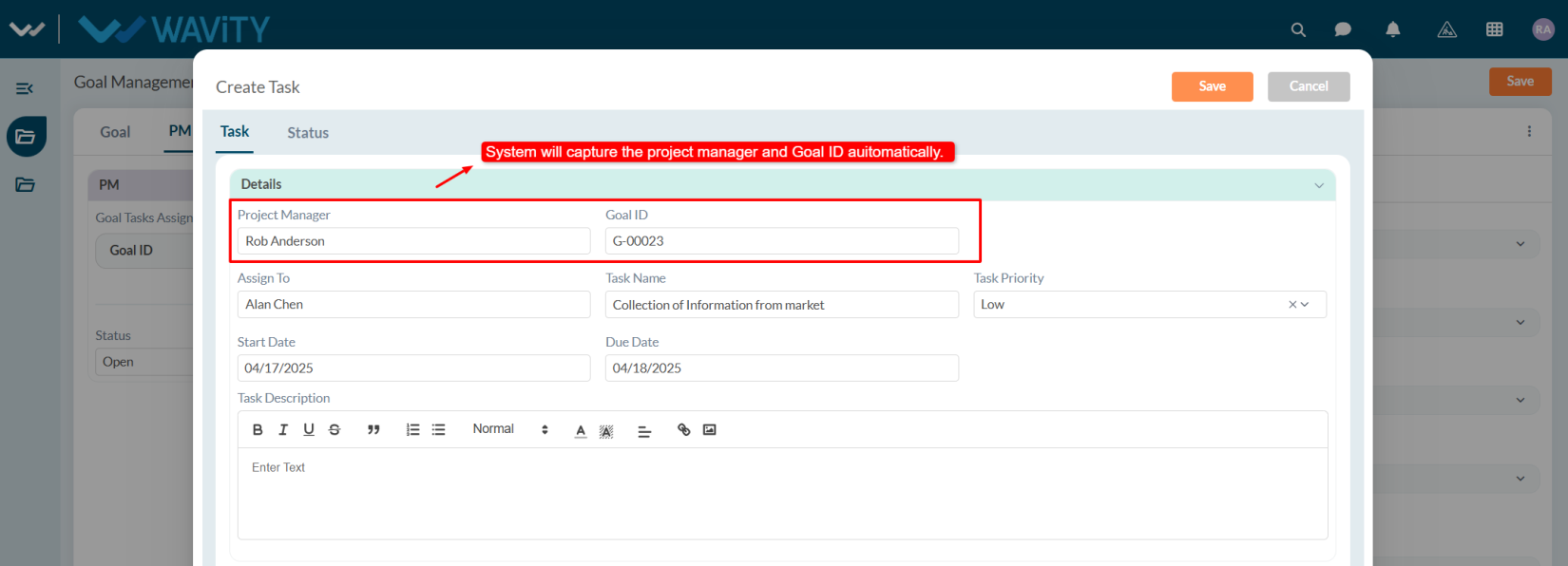
Task: Select the PM tab in background page
Action: pos(180,131)
